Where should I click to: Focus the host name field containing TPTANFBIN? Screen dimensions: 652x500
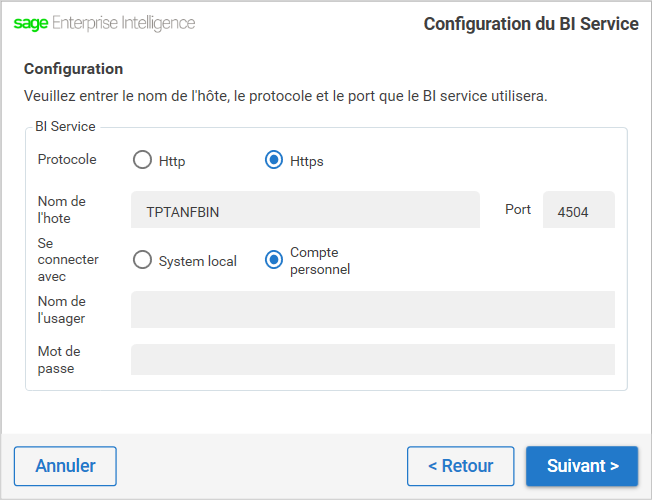(x=305, y=210)
